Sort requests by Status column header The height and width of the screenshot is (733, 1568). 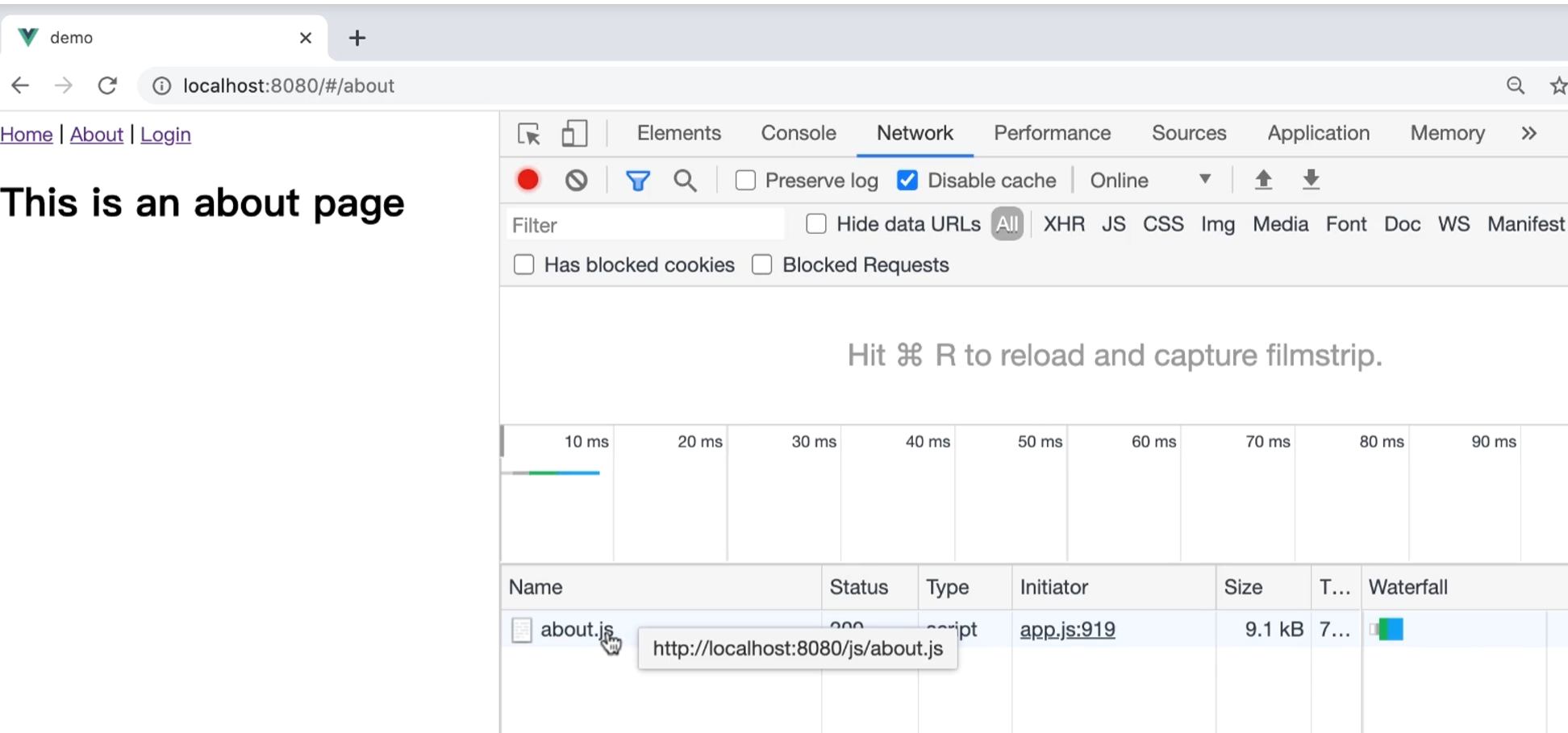869,587
